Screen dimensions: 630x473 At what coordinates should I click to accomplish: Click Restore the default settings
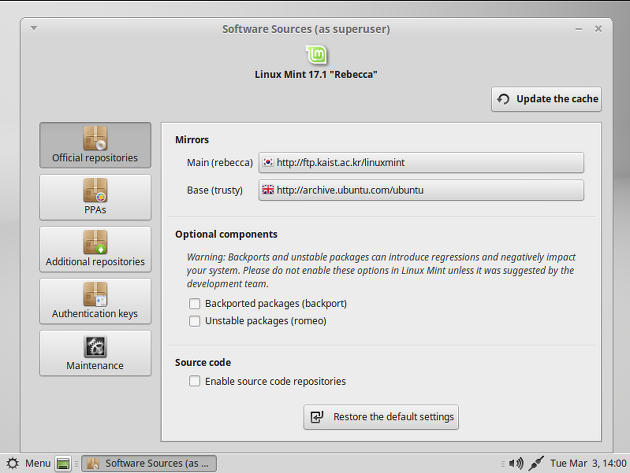pos(381,417)
